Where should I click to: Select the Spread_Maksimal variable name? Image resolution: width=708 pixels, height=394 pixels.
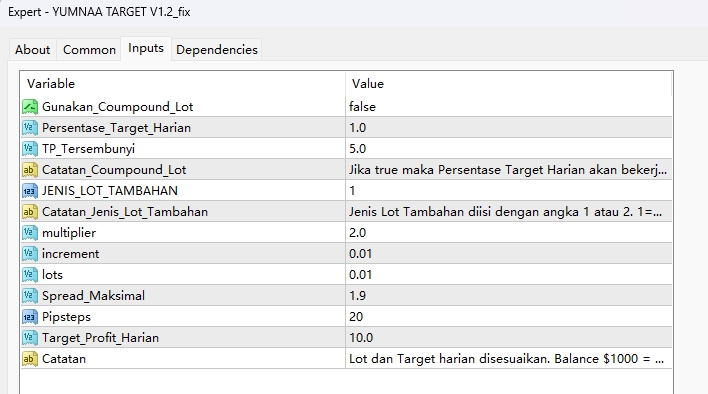pos(93,296)
